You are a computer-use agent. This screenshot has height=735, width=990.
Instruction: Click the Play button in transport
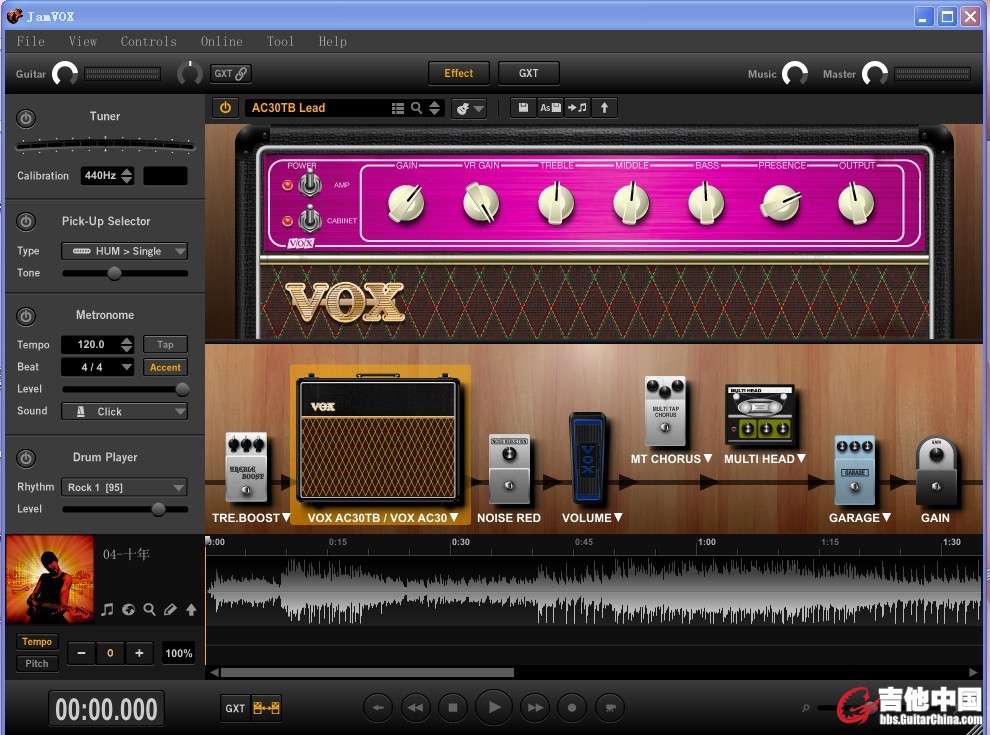(x=494, y=708)
